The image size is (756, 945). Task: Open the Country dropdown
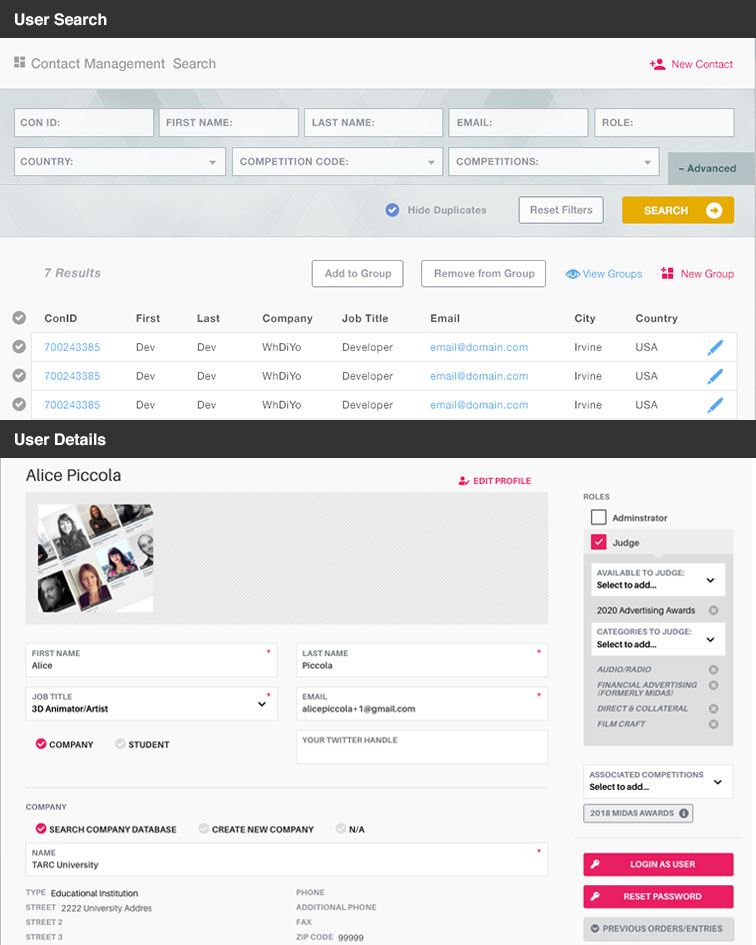coord(120,162)
